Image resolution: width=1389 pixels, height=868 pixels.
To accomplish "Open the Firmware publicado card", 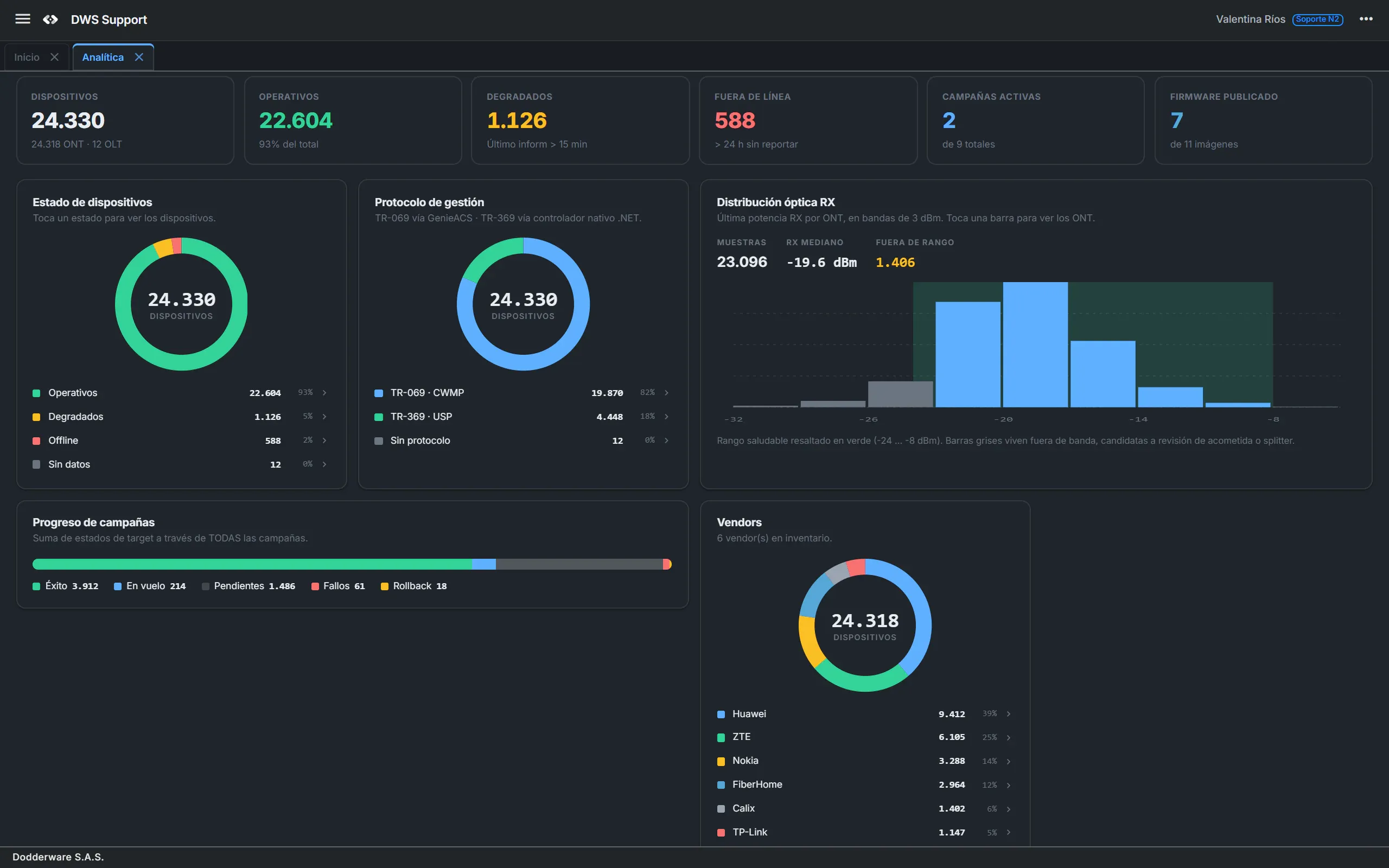I will 1263,120.
